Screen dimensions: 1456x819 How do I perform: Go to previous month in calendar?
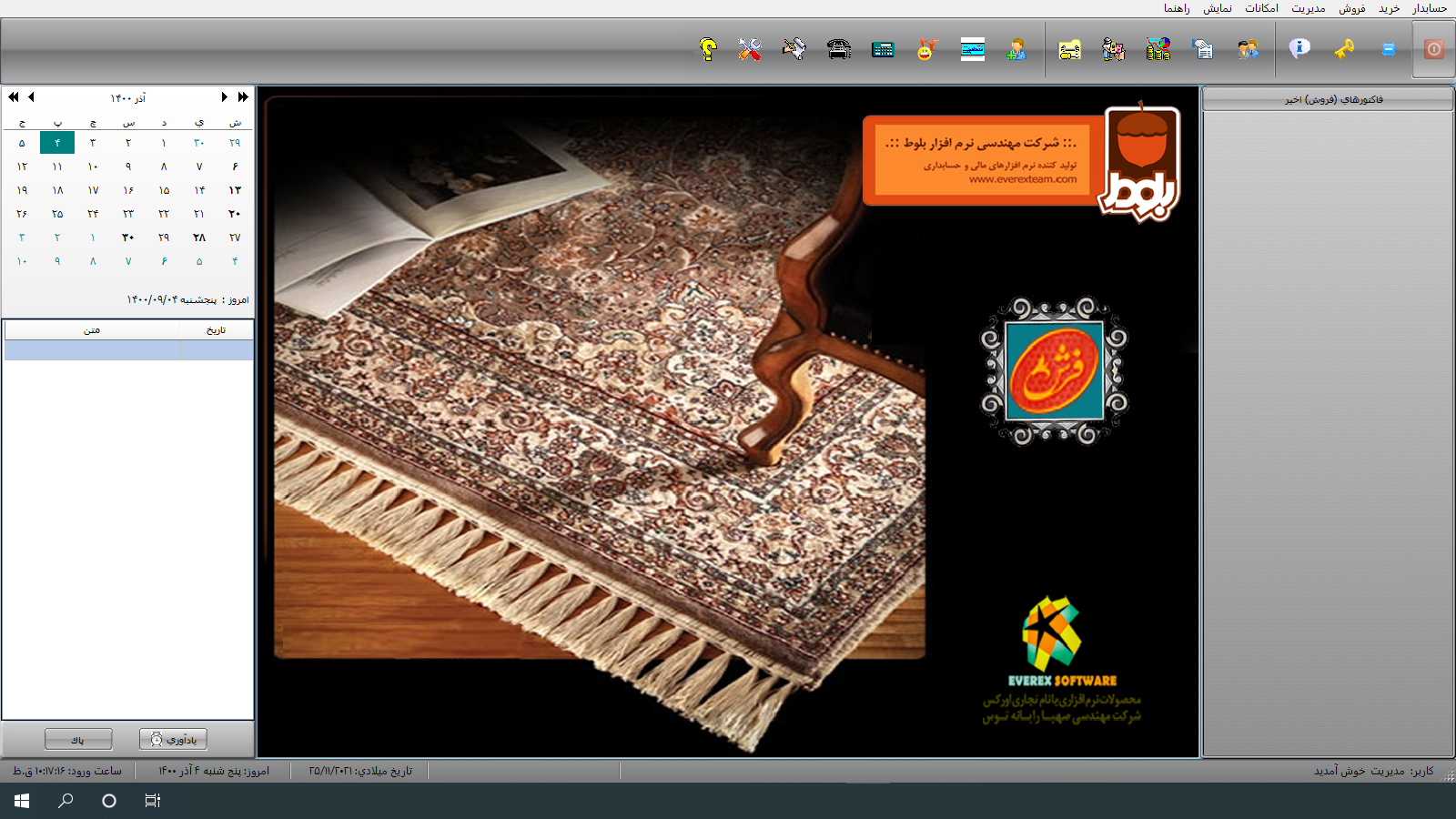(32, 97)
